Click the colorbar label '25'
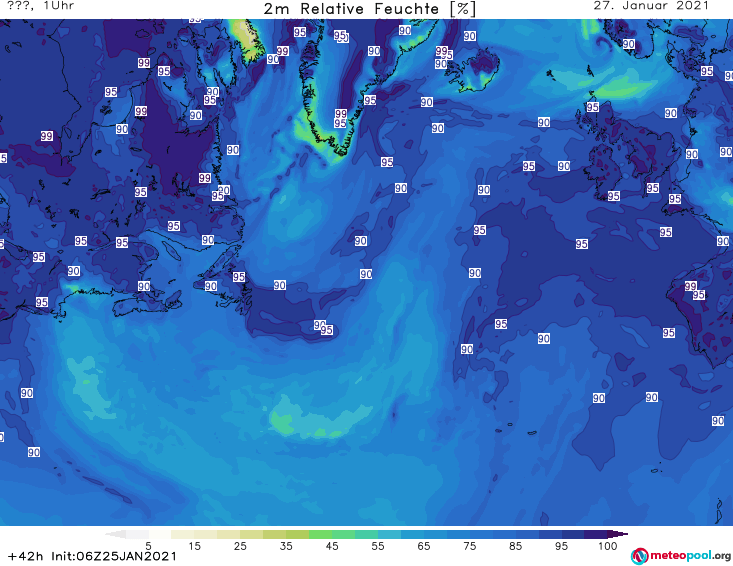Screen dimensions: 733x566 click(x=240, y=546)
